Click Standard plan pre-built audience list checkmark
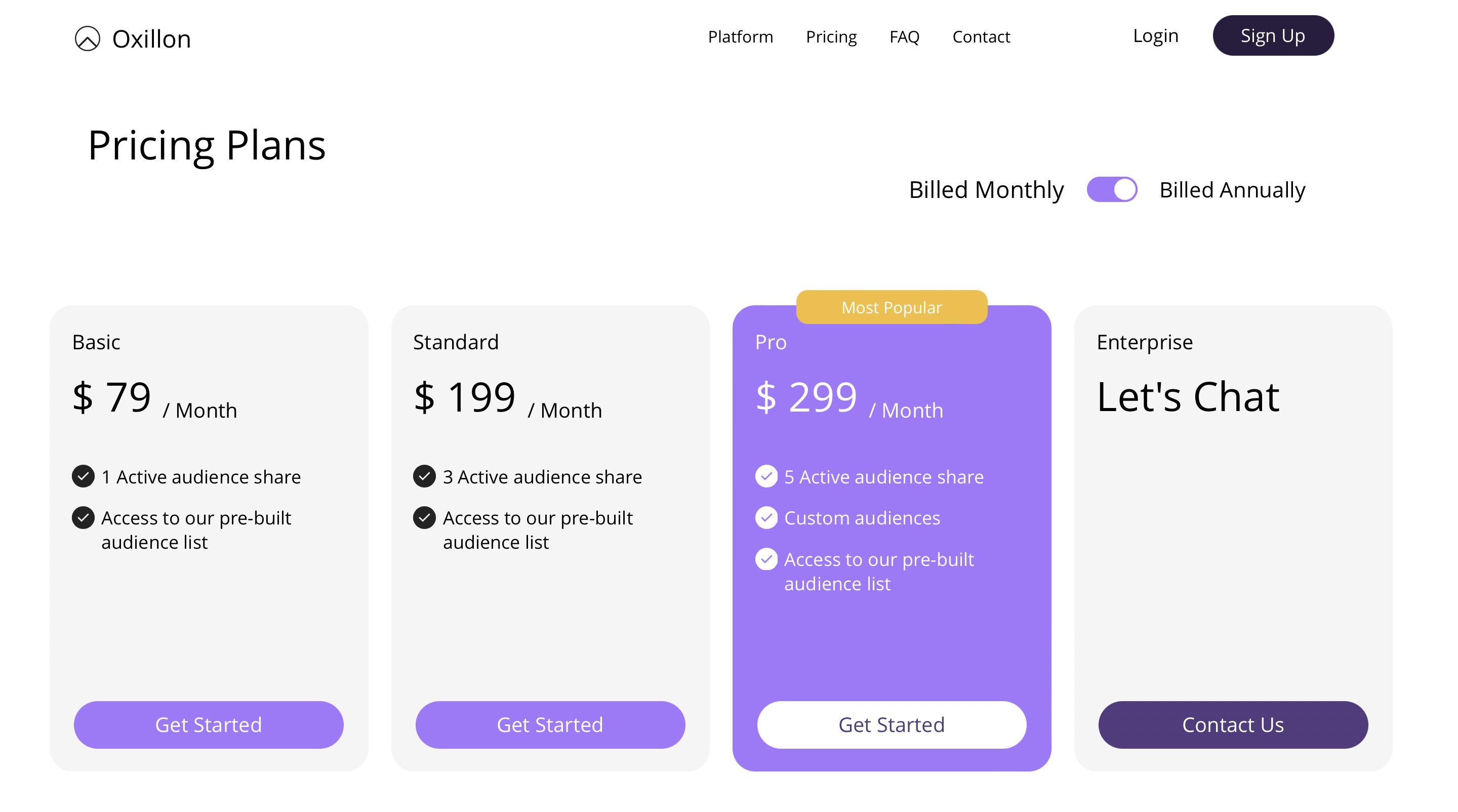 [x=425, y=517]
